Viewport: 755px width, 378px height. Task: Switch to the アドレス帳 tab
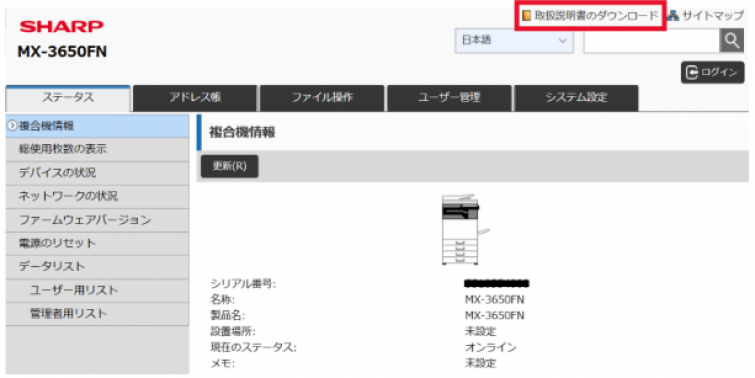195,98
